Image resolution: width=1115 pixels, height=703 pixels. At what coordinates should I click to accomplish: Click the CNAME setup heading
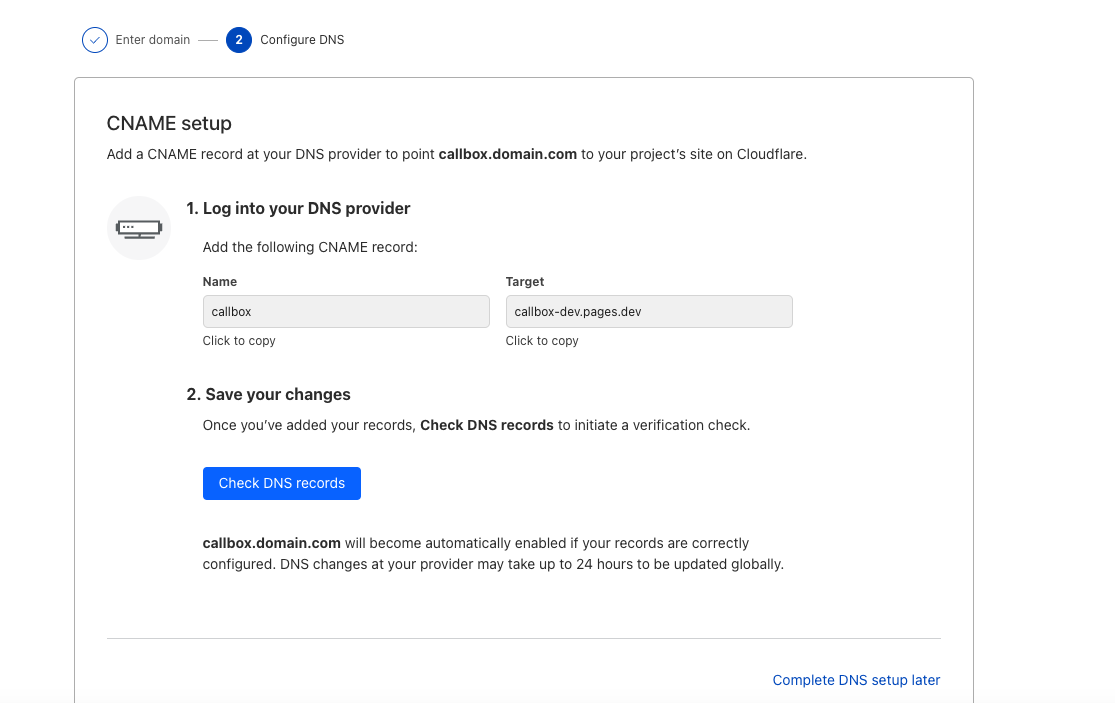(169, 123)
